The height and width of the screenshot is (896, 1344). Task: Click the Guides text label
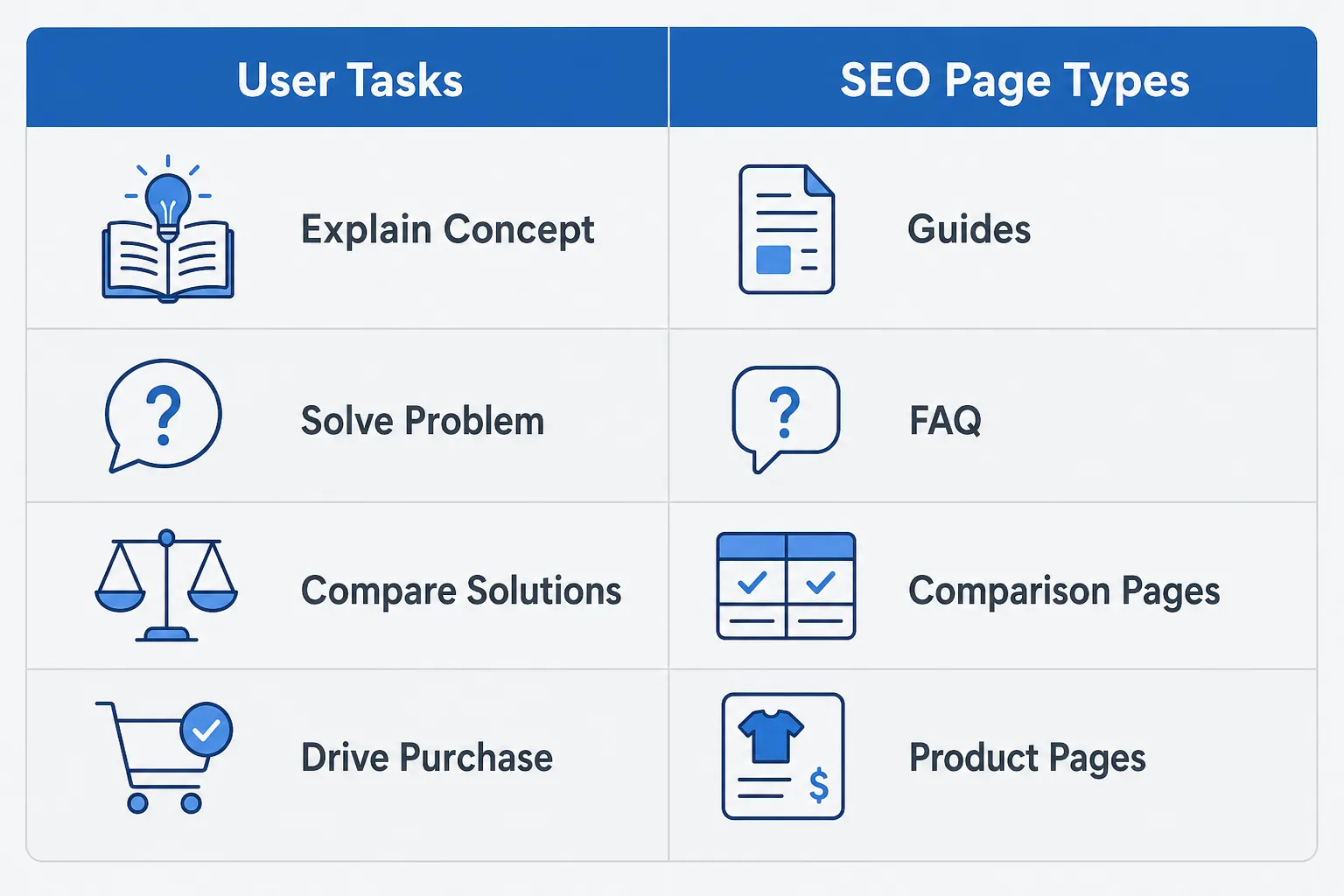[969, 229]
